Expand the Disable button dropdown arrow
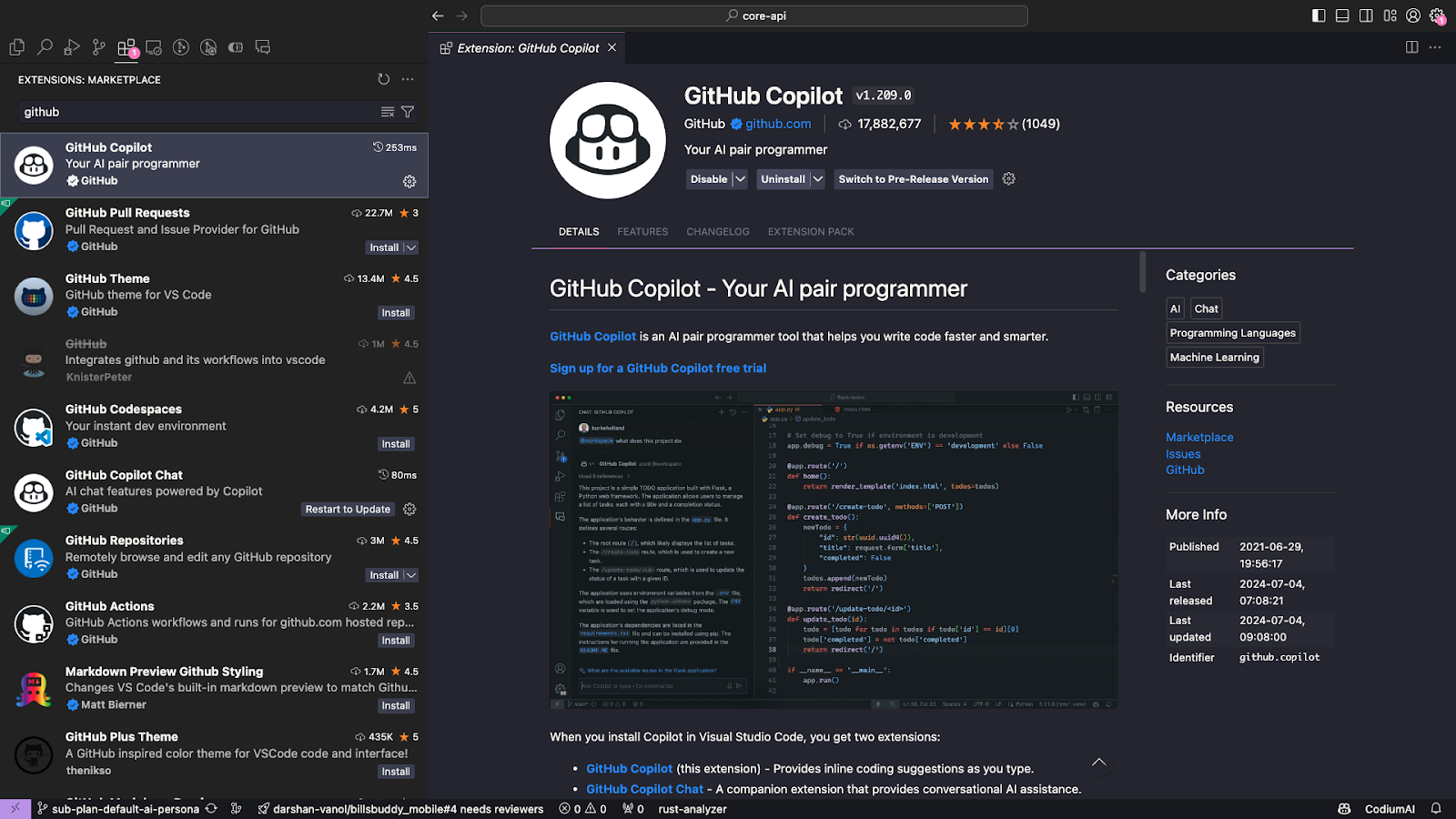Image resolution: width=1456 pixels, height=819 pixels. click(740, 179)
